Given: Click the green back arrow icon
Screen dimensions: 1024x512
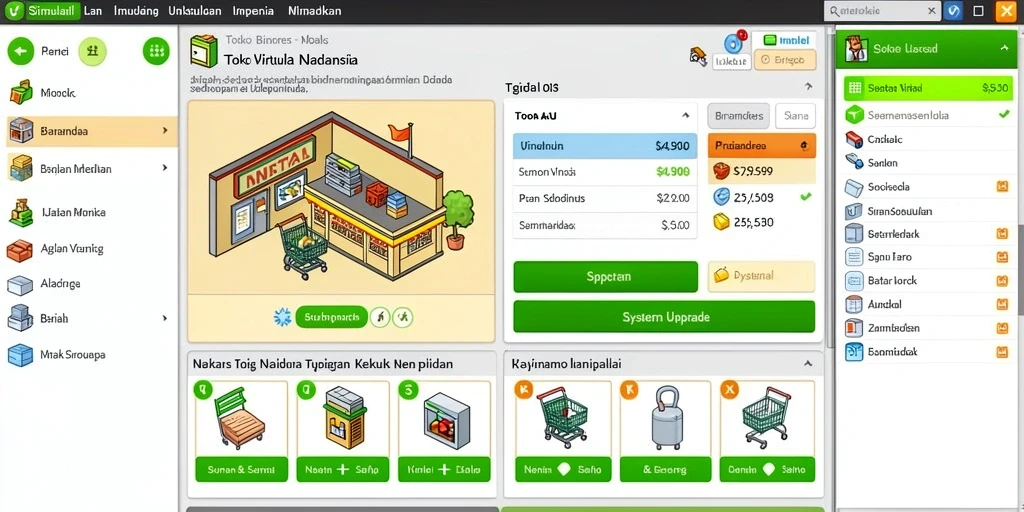Looking at the screenshot, I should pos(21,51).
